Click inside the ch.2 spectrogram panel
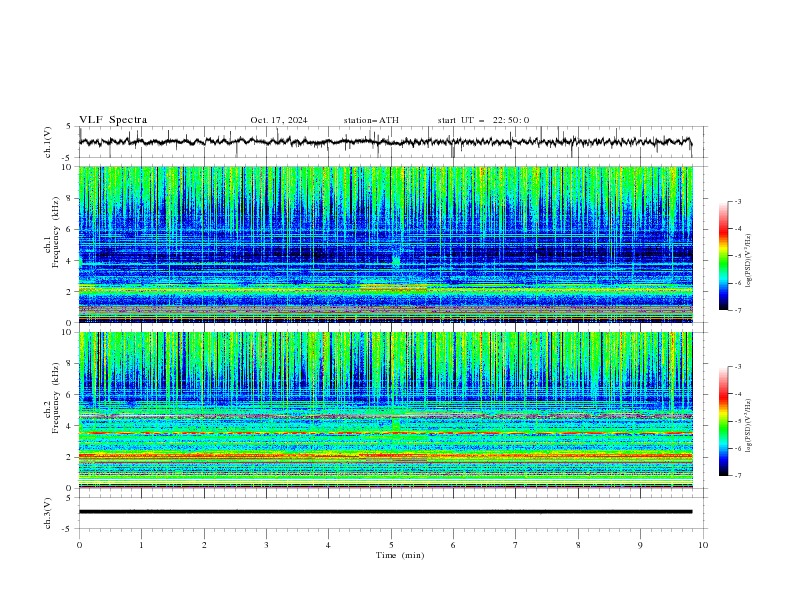The width and height of the screenshot is (792, 612). [385, 410]
